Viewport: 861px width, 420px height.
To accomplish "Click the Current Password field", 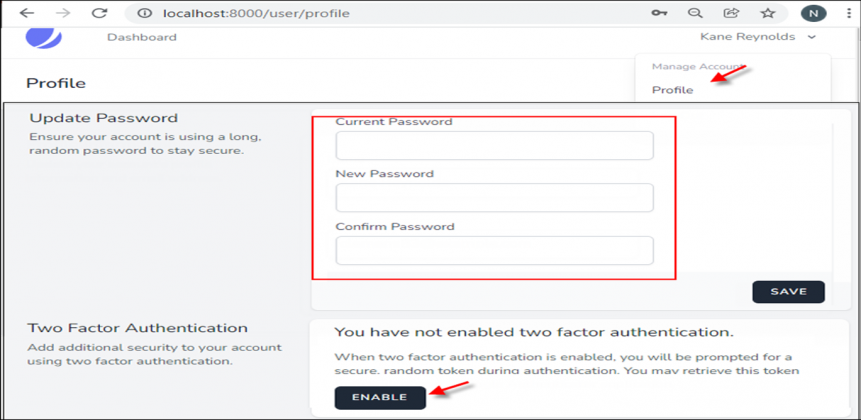I will click(494, 145).
